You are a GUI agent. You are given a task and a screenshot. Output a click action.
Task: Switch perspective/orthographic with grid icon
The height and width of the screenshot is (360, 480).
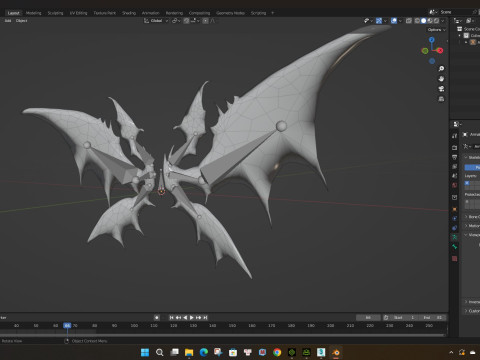point(441,99)
